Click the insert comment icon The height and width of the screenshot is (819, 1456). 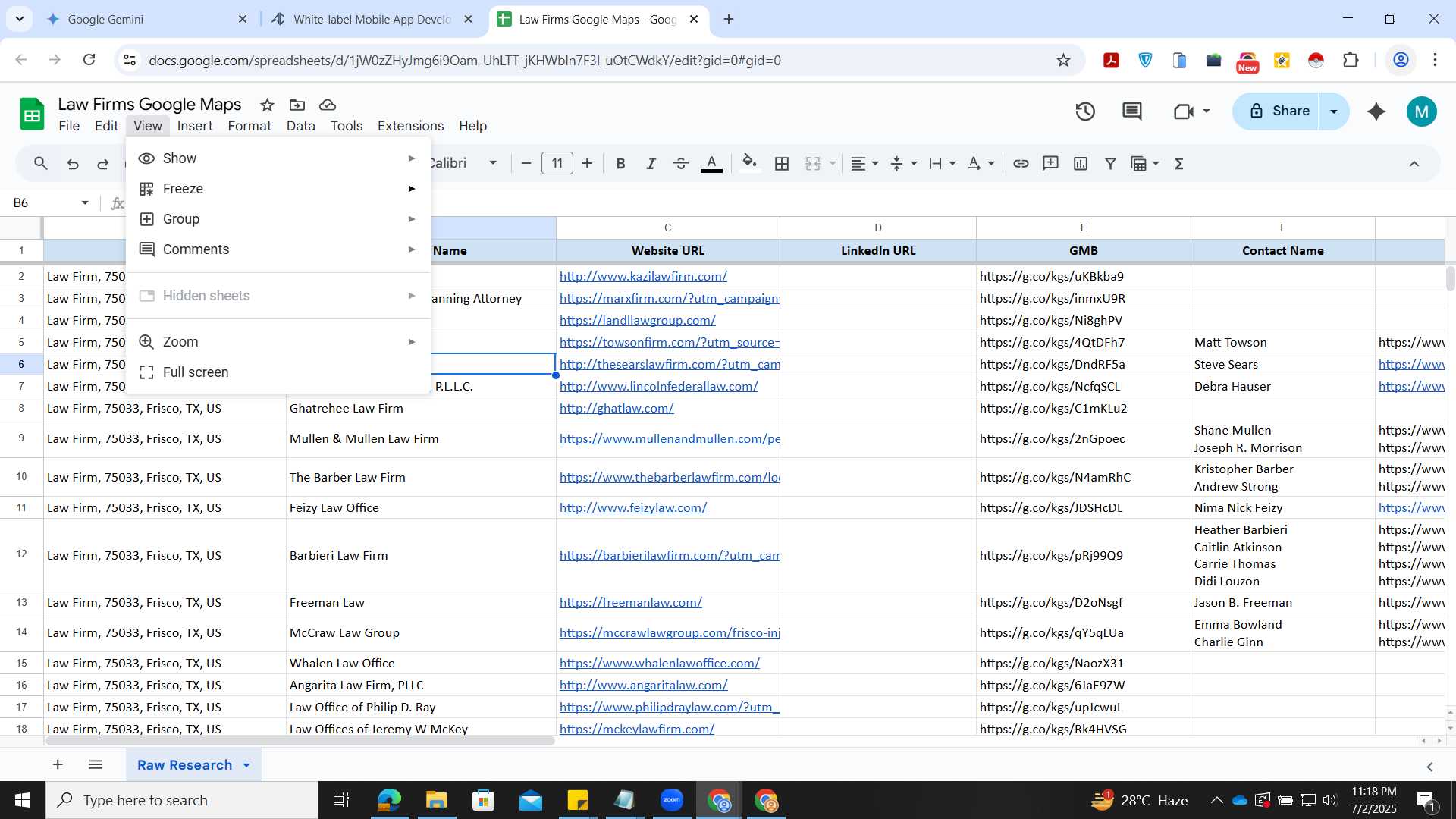pyautogui.click(x=1050, y=163)
